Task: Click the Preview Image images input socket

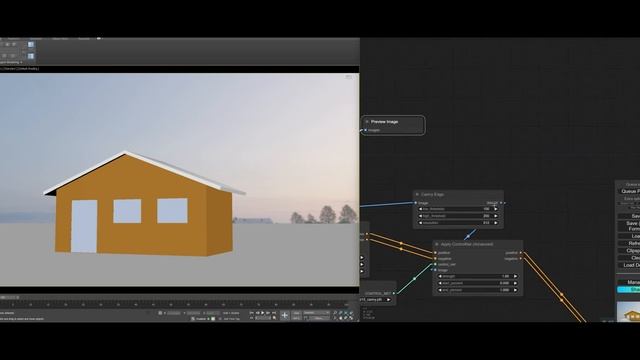Action: (365, 130)
